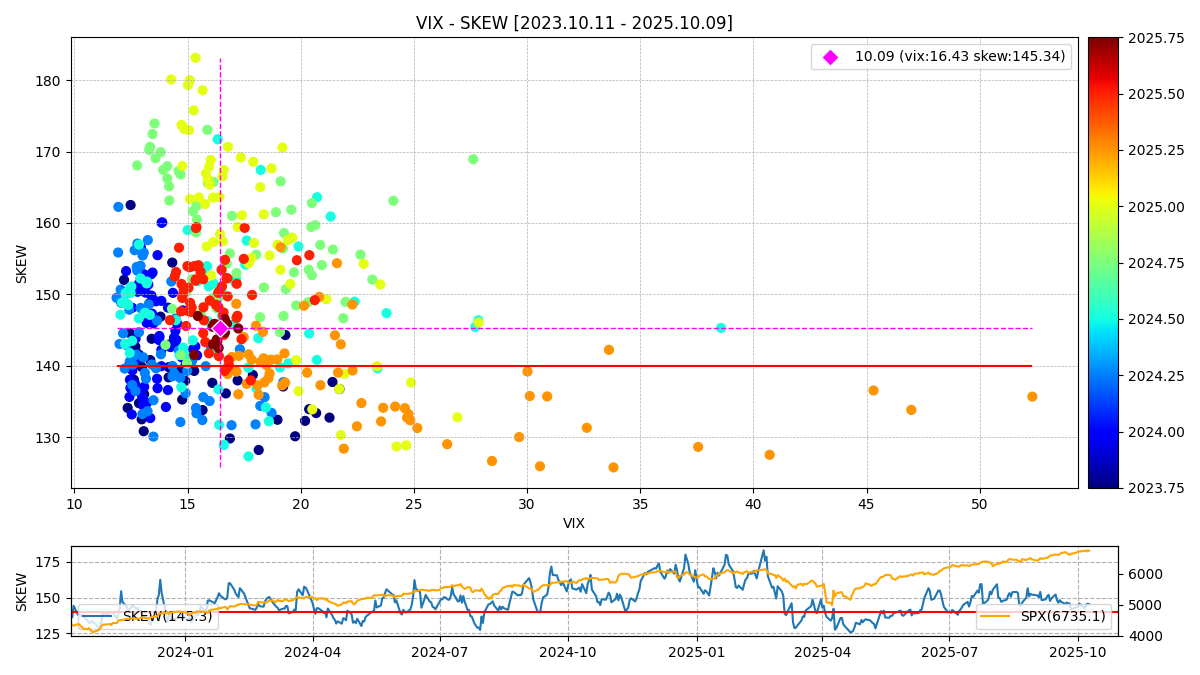This screenshot has height=675, width=1200.
Task: Select the isolated green dot near SKEW 169
Action: point(473,159)
